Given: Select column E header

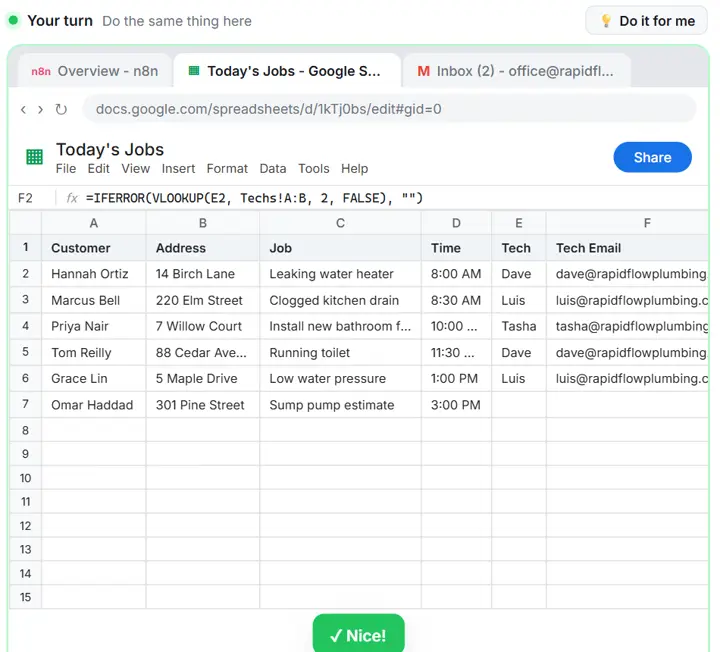Looking at the screenshot, I should [519, 223].
